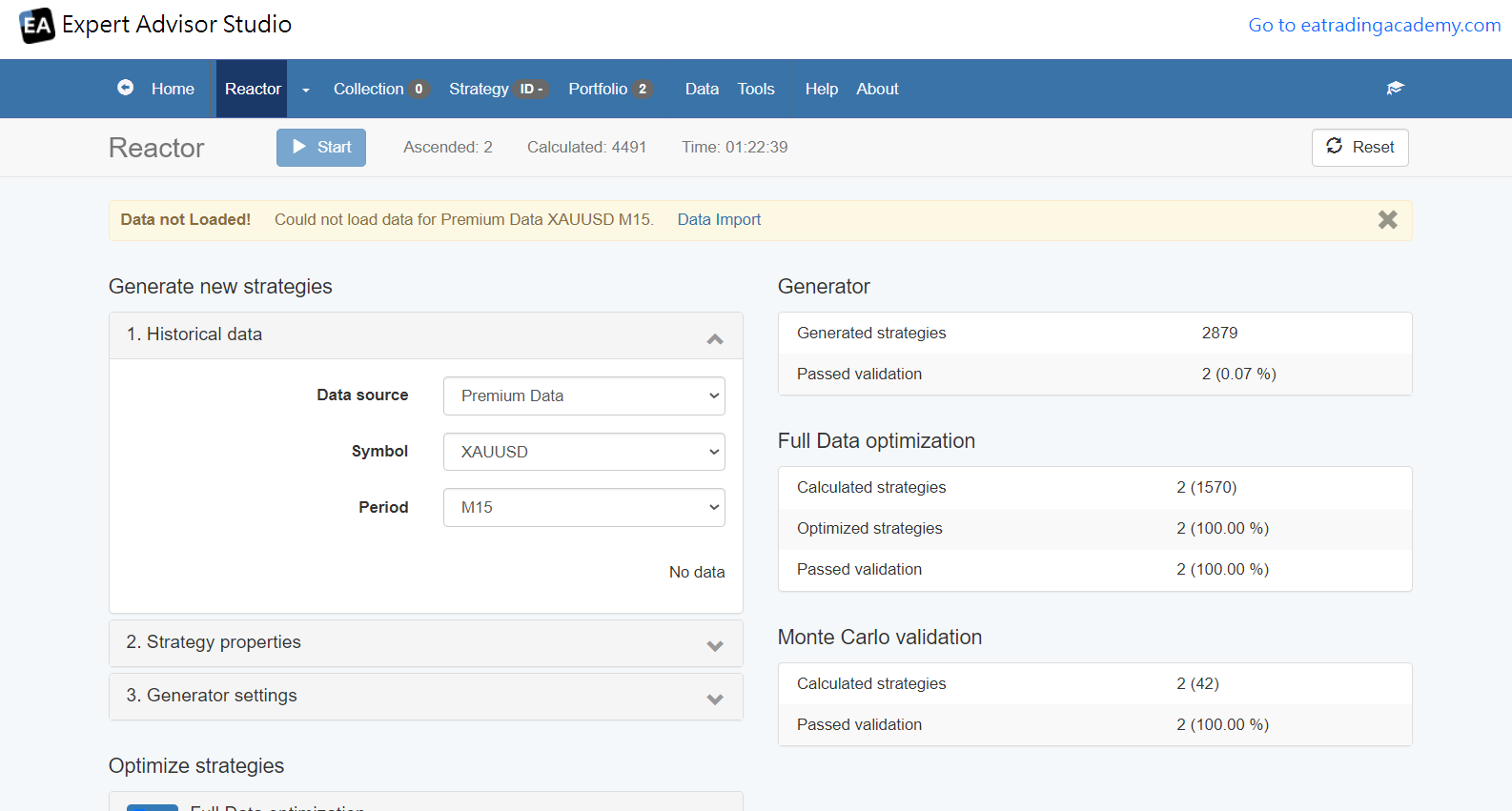The width and height of the screenshot is (1512, 811).
Task: Click 'Optimized strategies' value 2 (100.00 %)
Action: pyautogui.click(x=1222, y=528)
